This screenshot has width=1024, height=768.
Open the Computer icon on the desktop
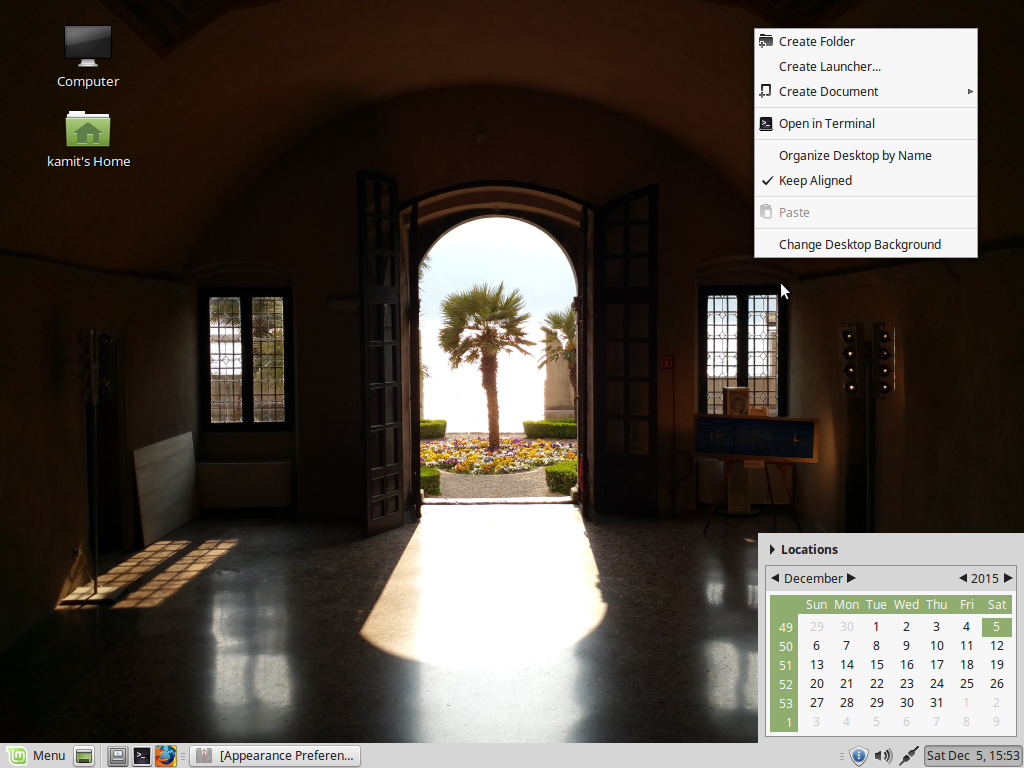pos(87,45)
